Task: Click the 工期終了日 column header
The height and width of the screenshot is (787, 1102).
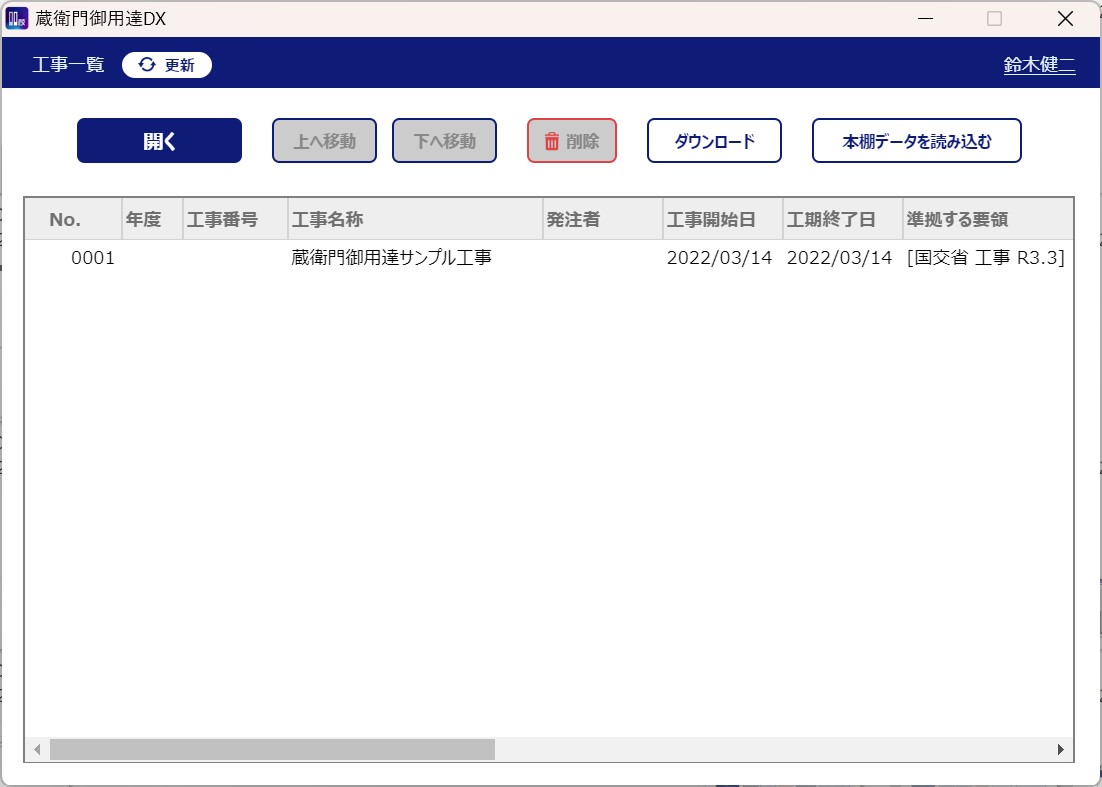Action: click(831, 220)
